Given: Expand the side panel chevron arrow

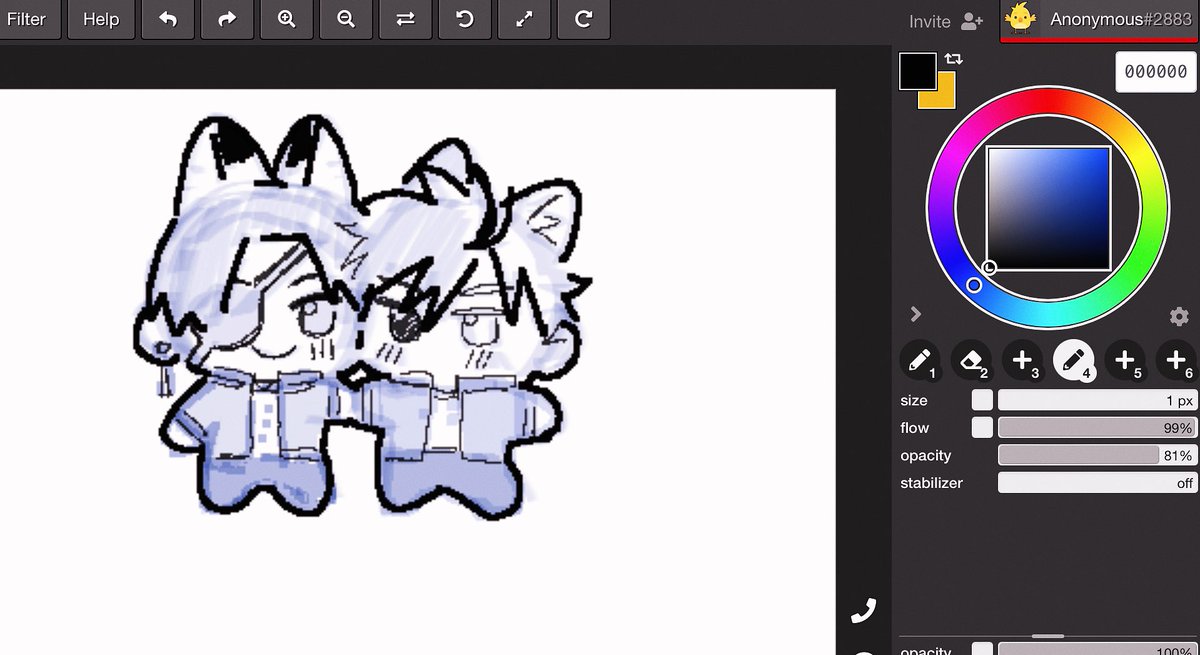Looking at the screenshot, I should (x=915, y=314).
